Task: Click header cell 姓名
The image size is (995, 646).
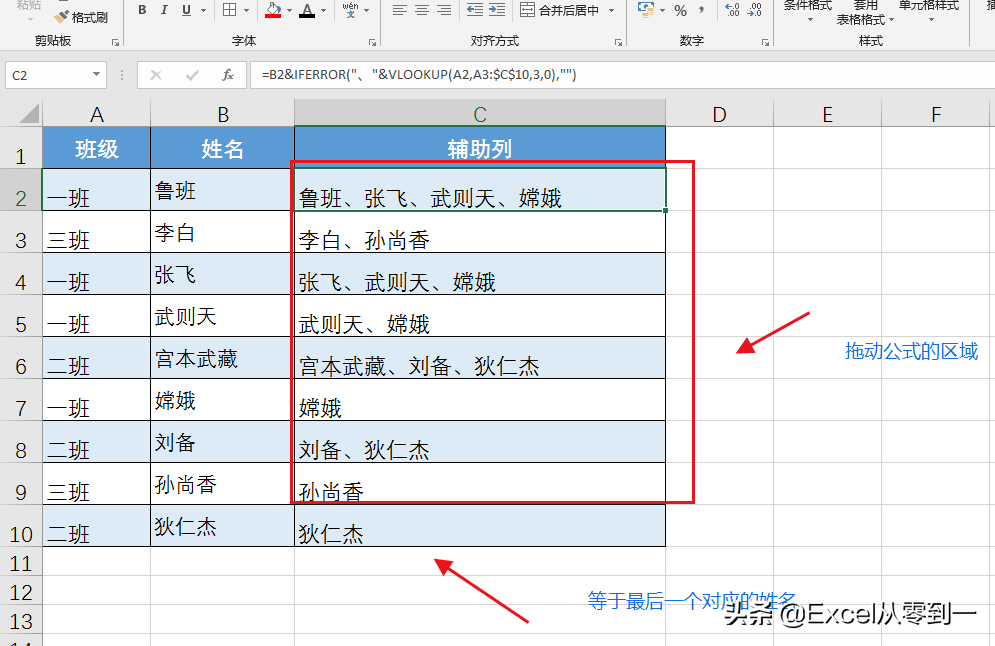Action: tap(223, 148)
